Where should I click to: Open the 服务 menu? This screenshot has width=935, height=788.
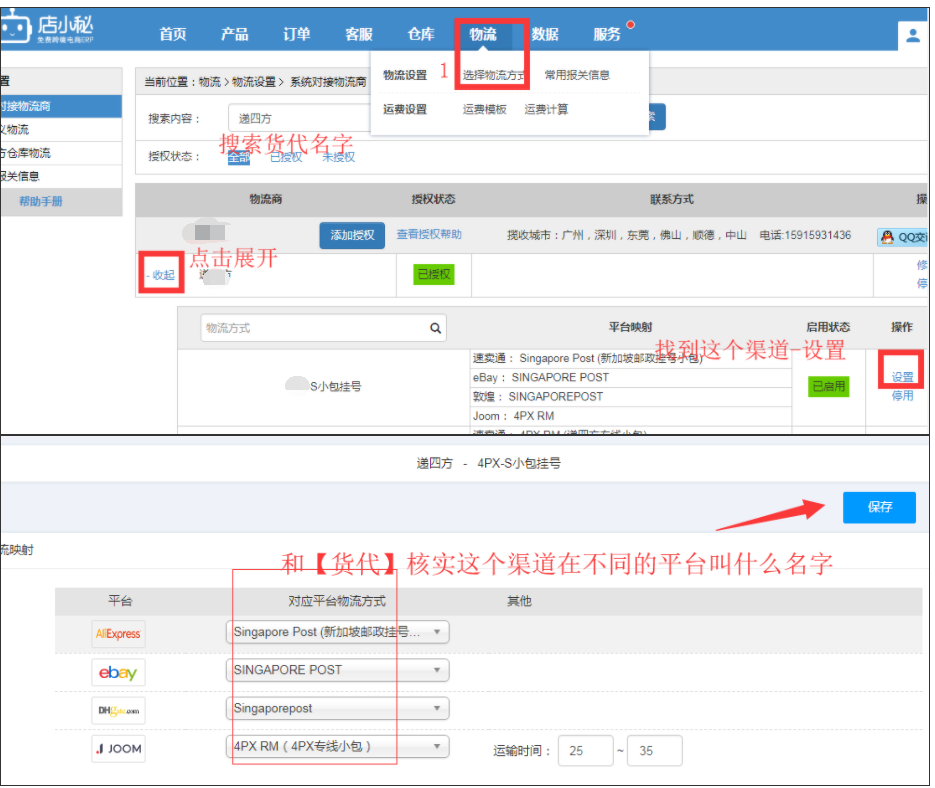point(607,35)
